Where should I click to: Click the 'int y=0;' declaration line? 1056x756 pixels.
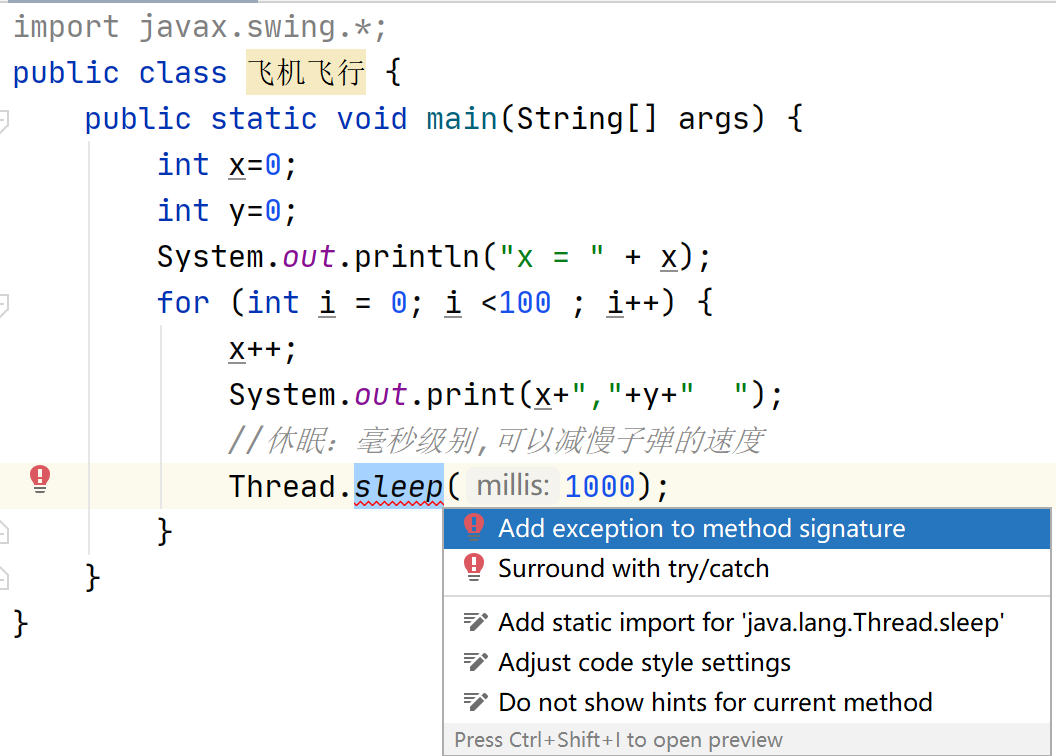227,211
